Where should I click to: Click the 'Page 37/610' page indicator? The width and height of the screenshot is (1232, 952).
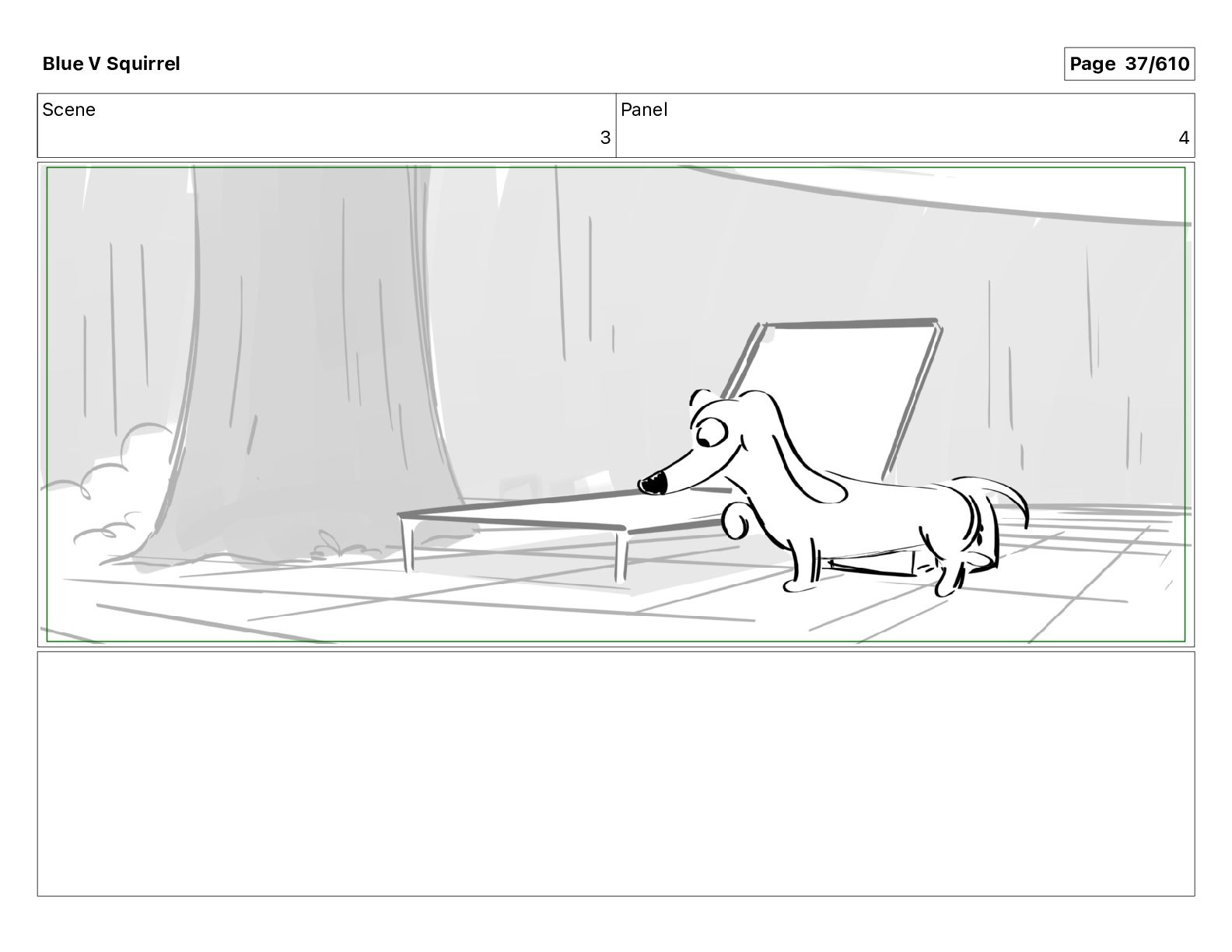(1129, 64)
